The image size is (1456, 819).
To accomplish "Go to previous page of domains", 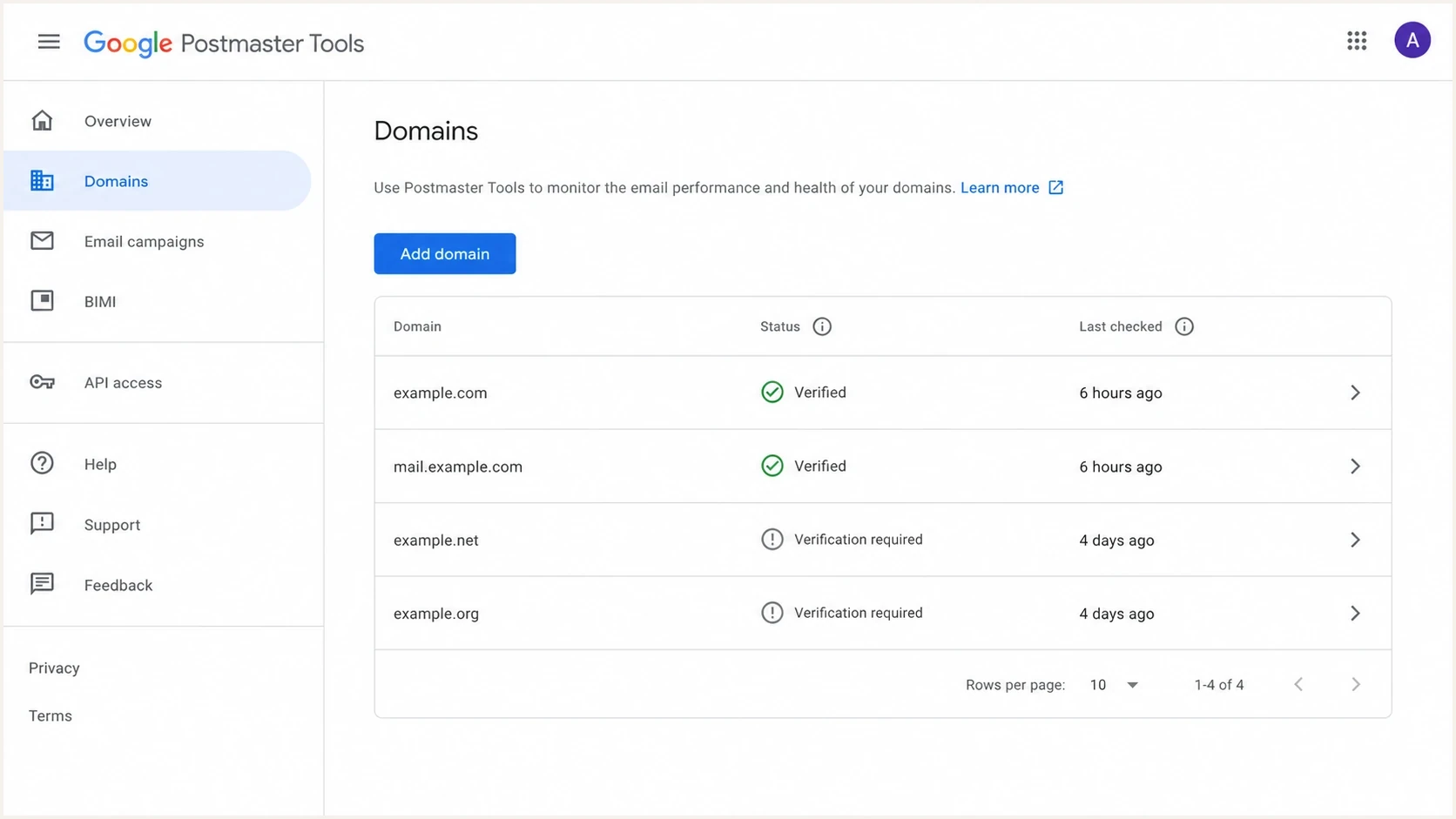I will [x=1298, y=684].
